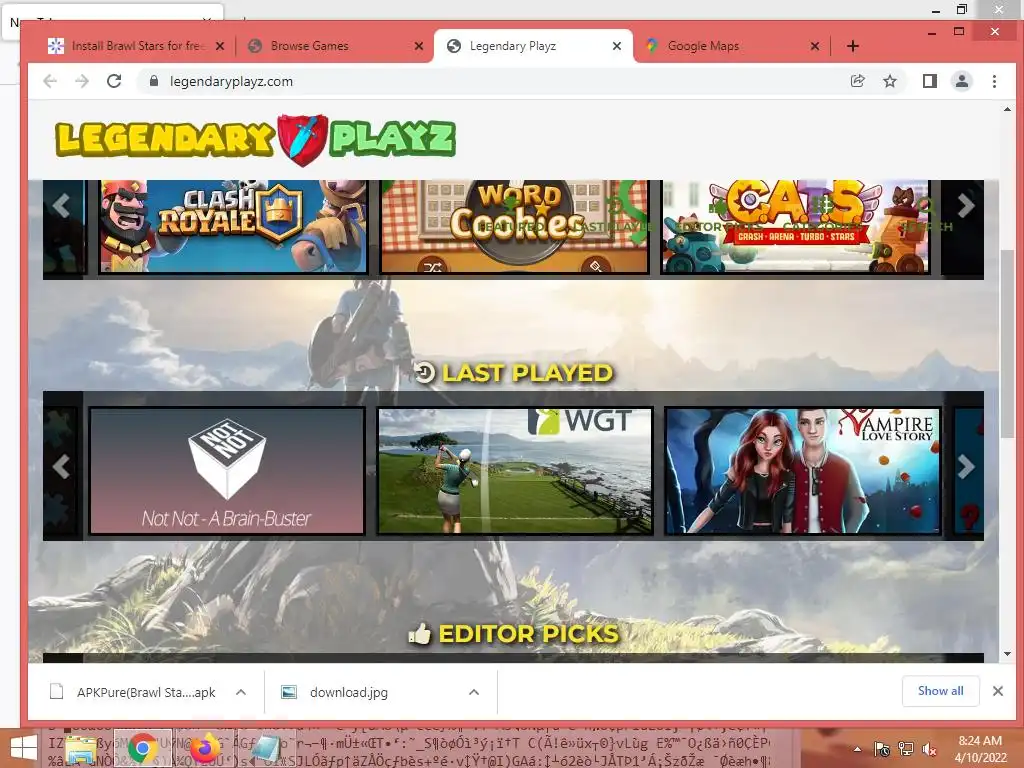Click featured carousel previous arrow
This screenshot has height=768, width=1024.
point(61,206)
